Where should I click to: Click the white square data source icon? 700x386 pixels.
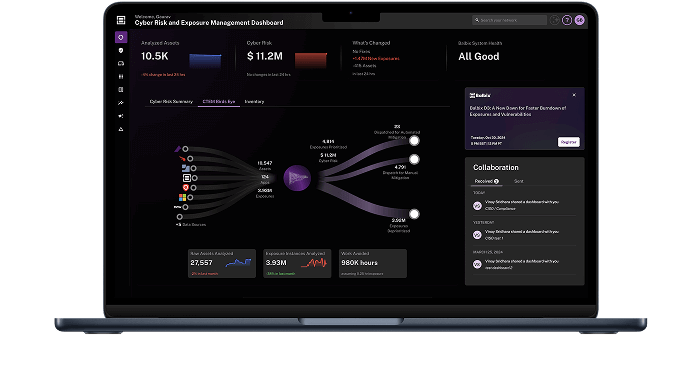187,178
